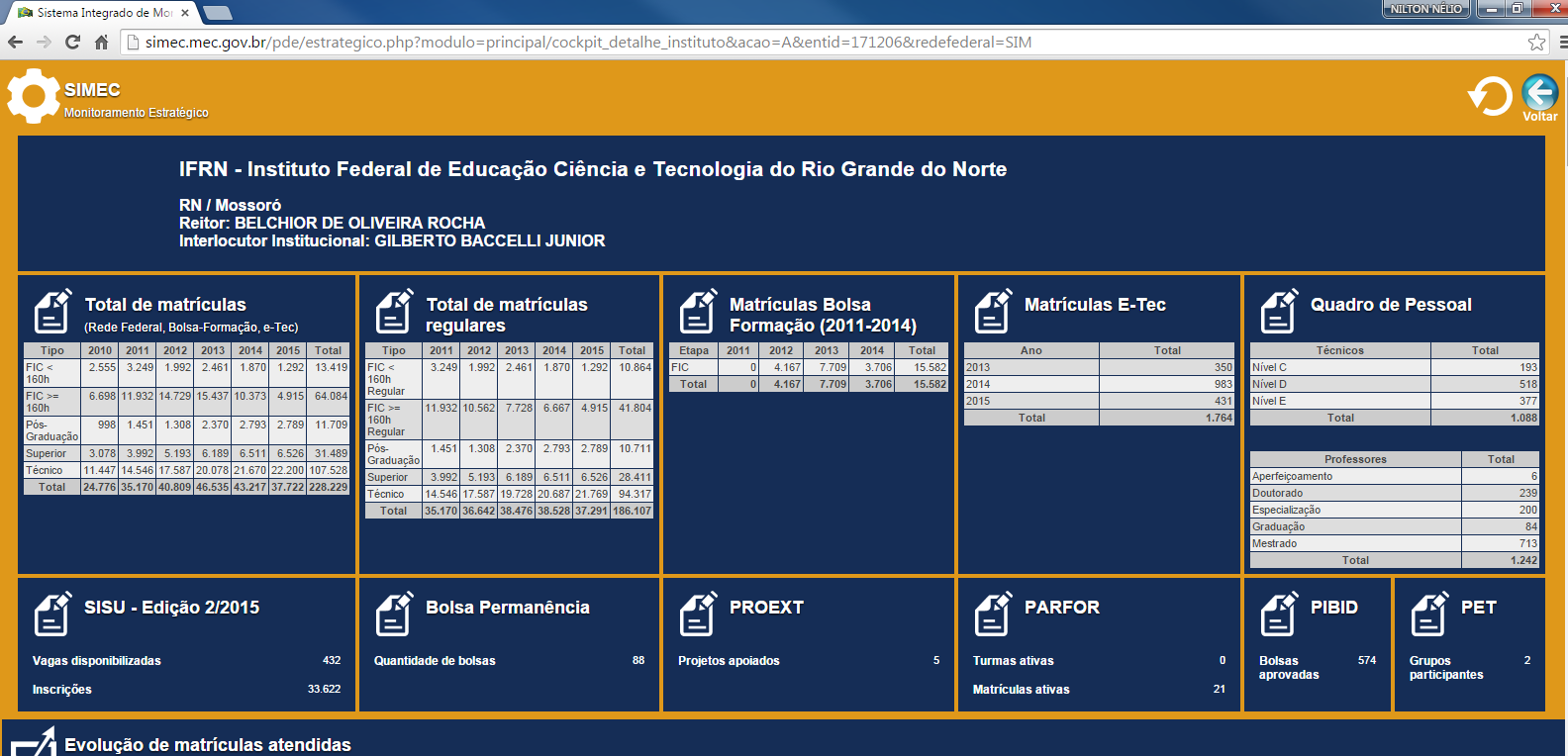This screenshot has height=756, width=1568.
Task: Click the Total de matrículas document icon
Action: (x=53, y=311)
